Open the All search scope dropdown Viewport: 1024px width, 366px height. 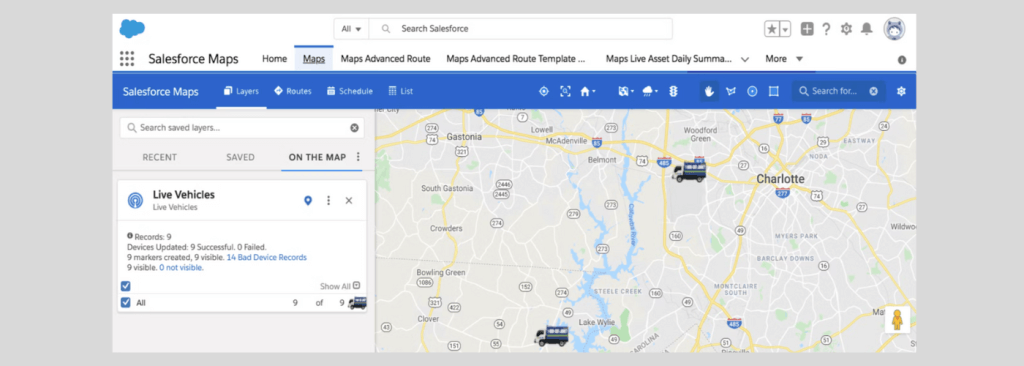(351, 29)
